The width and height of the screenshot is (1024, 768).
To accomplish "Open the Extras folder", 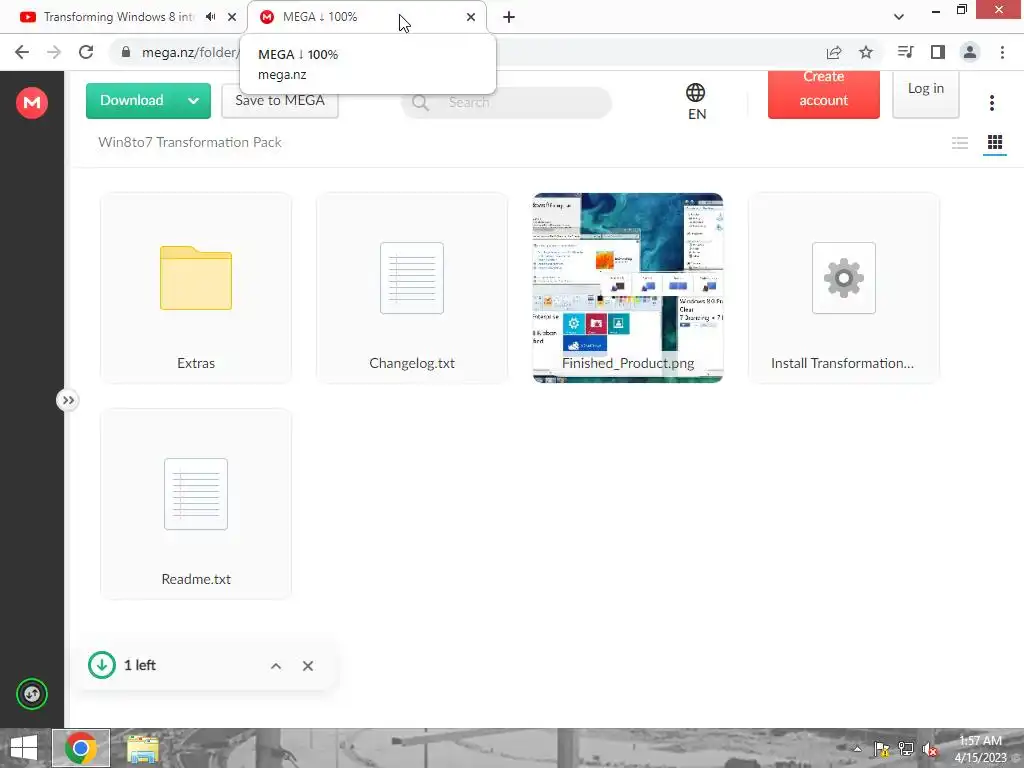I will pyautogui.click(x=196, y=287).
